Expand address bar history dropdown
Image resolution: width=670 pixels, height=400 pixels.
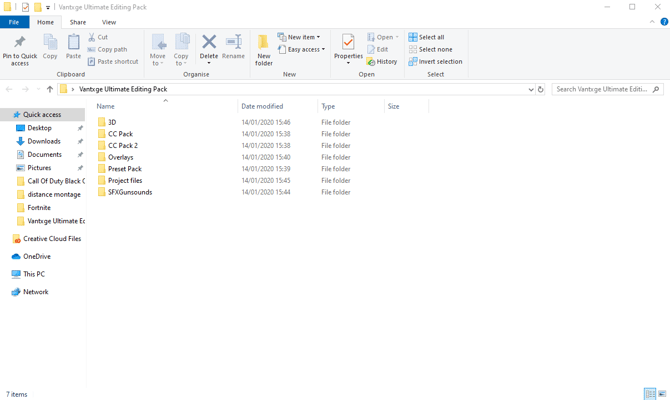coord(531,89)
